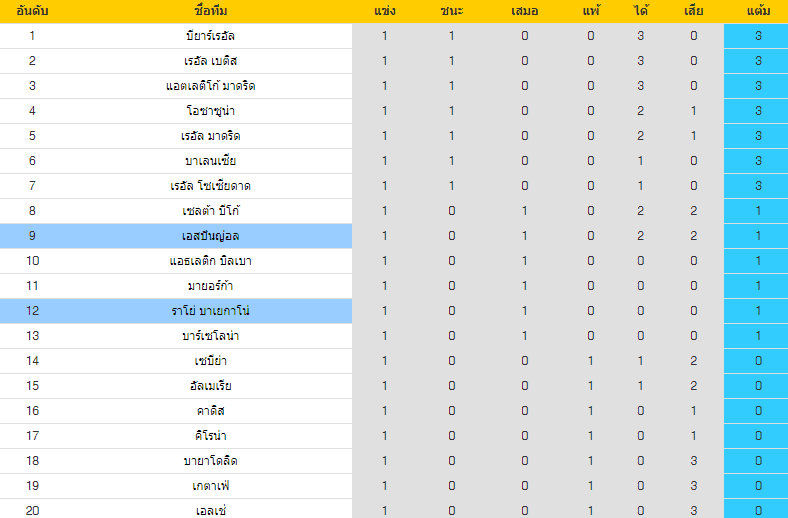The width and height of the screenshot is (788, 518).
Task: Click goals-for cell in โอซาซูน่า row
Action: pyautogui.click(x=640, y=111)
